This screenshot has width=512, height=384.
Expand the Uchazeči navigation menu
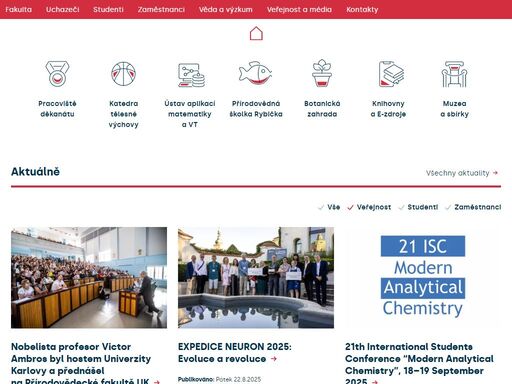pyautogui.click(x=63, y=9)
